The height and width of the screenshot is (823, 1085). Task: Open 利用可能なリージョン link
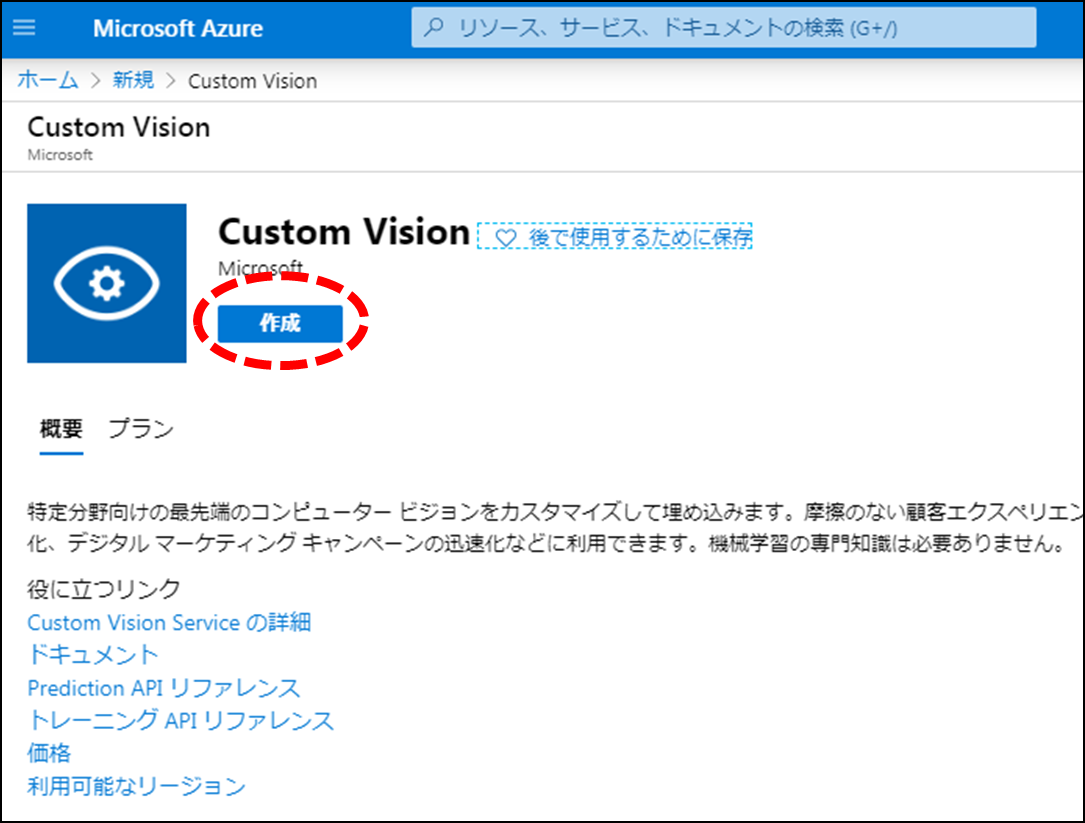tap(136, 786)
